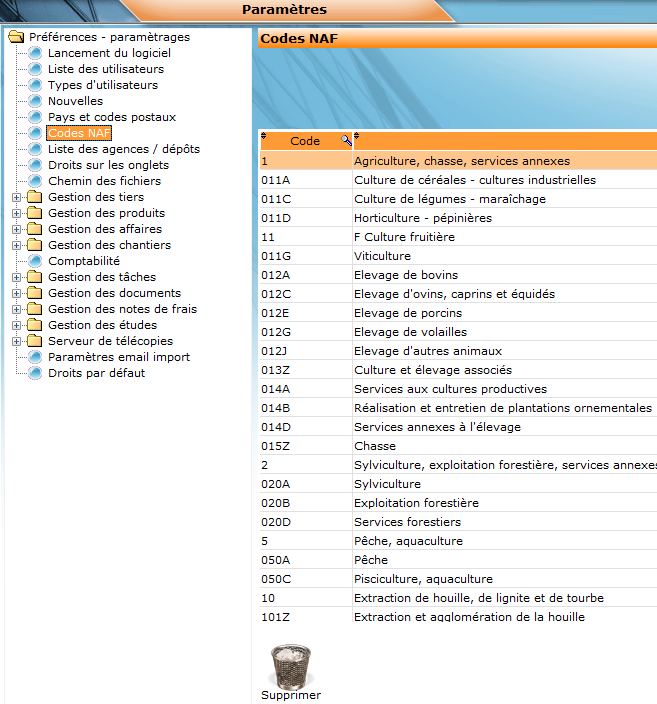Click the globe icon beside Comptabilité
The image size is (657, 704).
click(35, 261)
